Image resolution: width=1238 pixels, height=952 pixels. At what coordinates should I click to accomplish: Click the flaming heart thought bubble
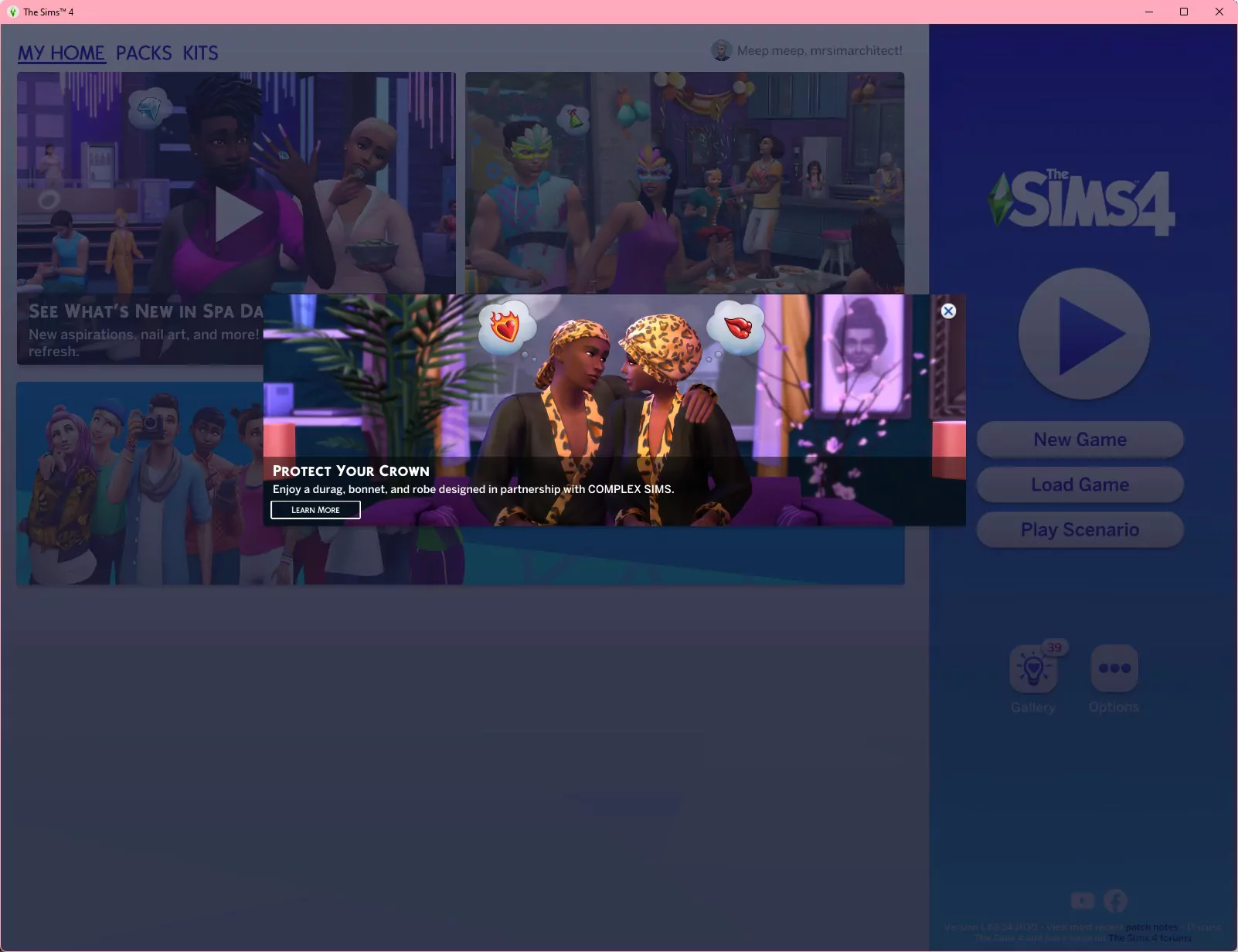pyautogui.click(x=506, y=327)
